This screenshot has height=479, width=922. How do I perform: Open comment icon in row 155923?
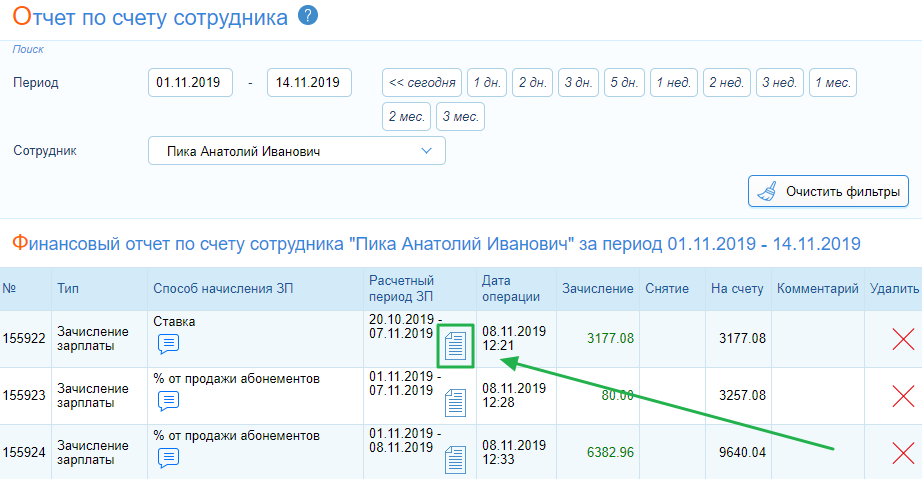pyautogui.click(x=168, y=401)
